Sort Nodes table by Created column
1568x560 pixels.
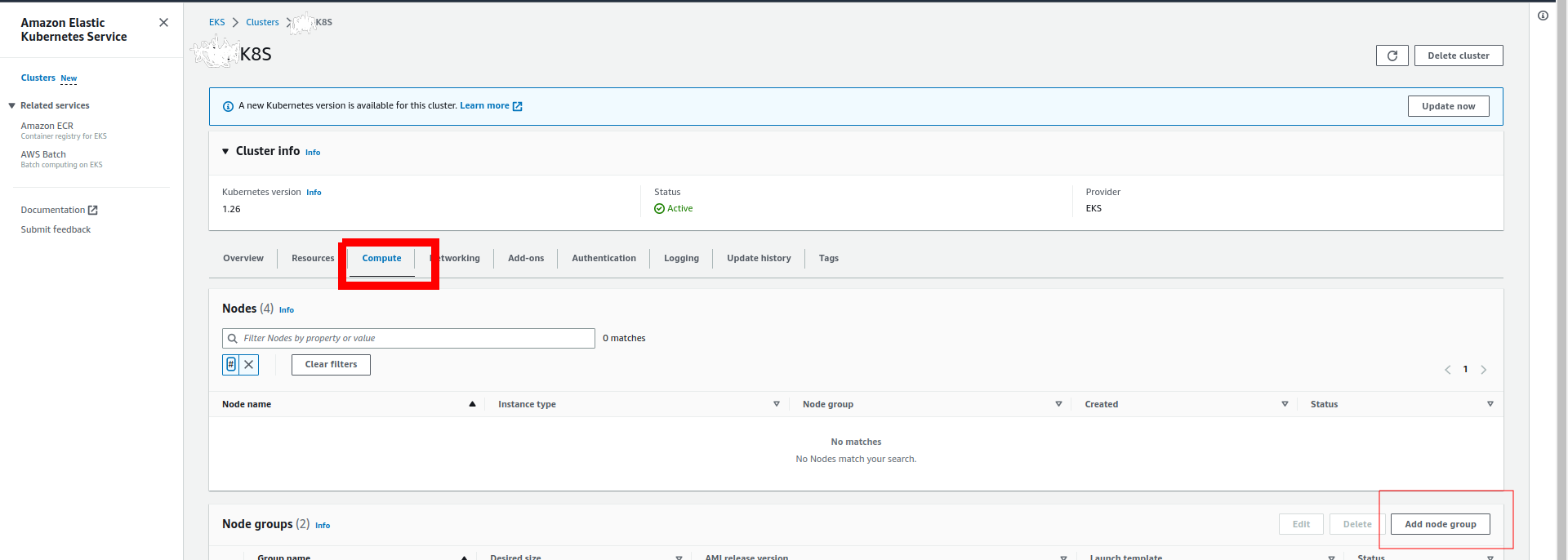tap(1285, 404)
